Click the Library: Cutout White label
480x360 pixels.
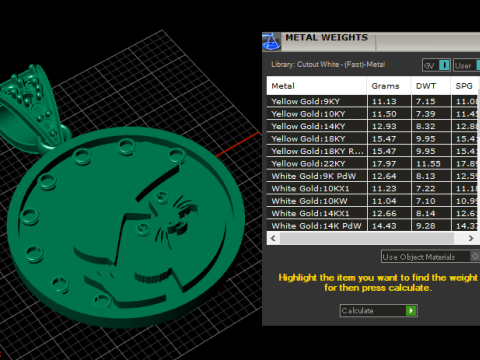pos(328,65)
